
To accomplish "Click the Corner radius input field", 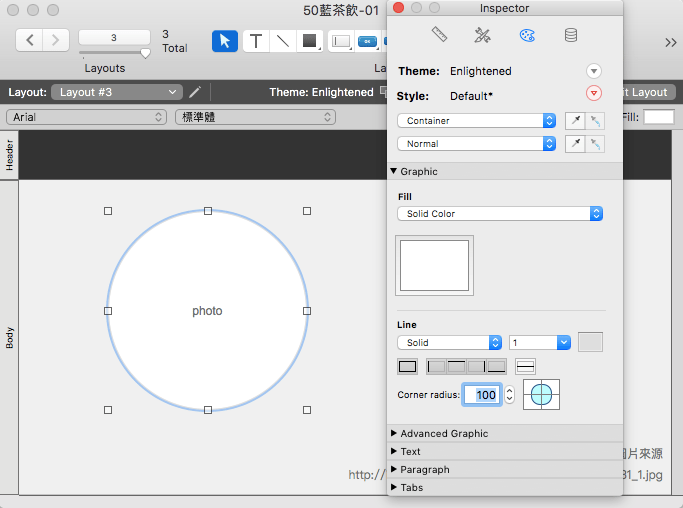I will [482, 395].
